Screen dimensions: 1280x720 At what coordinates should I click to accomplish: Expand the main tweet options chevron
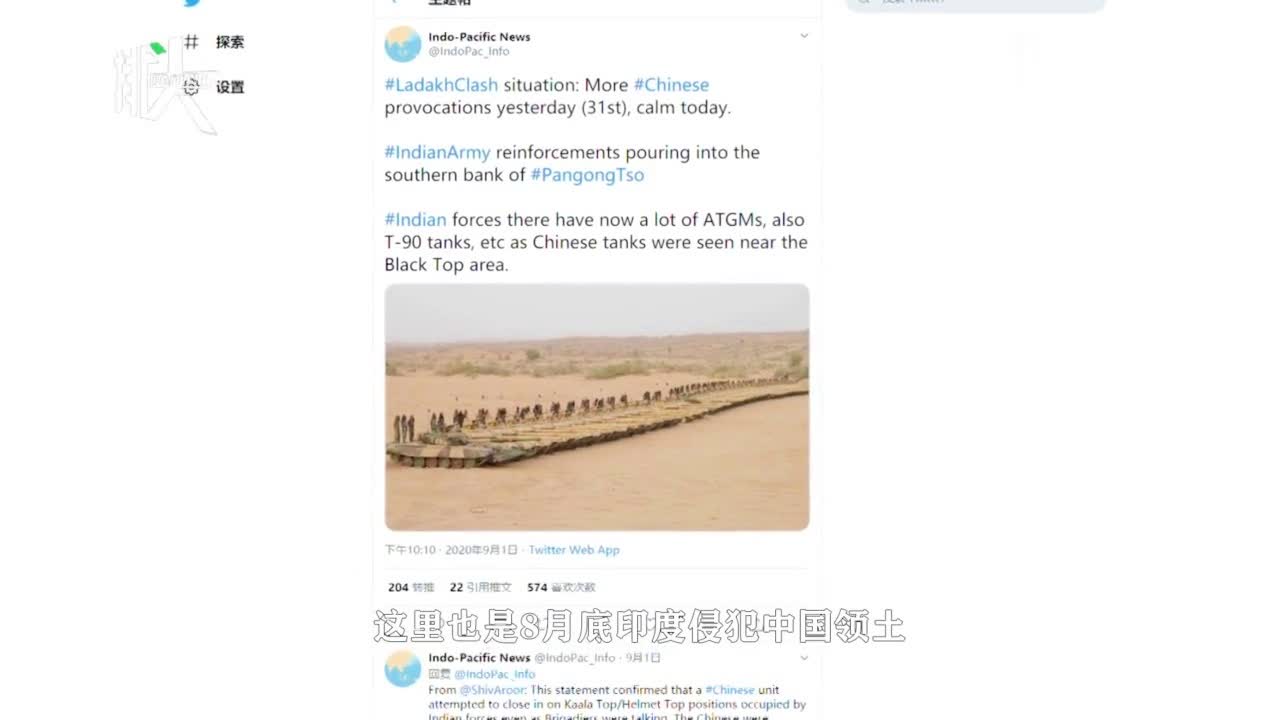(803, 36)
